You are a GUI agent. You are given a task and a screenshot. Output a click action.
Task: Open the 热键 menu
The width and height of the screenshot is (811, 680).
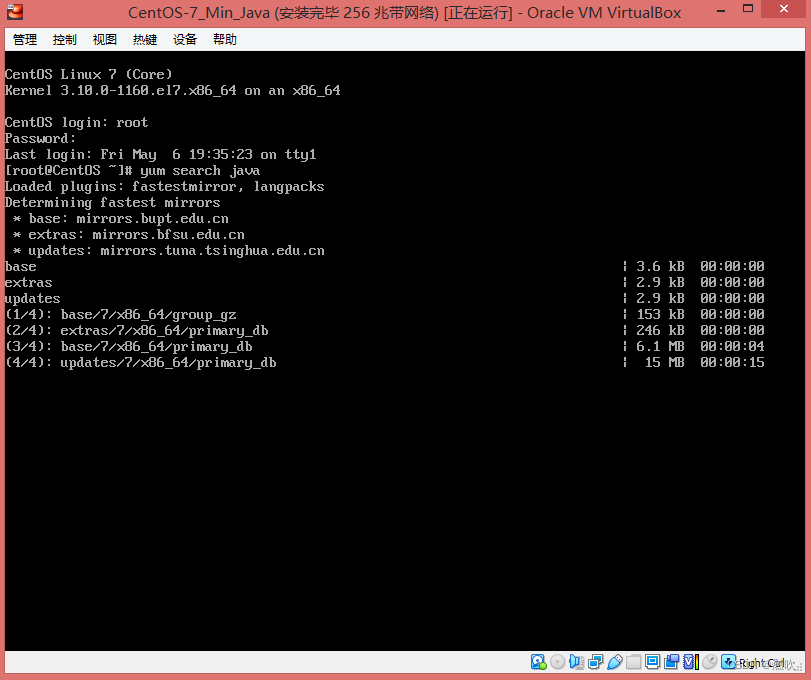(145, 39)
